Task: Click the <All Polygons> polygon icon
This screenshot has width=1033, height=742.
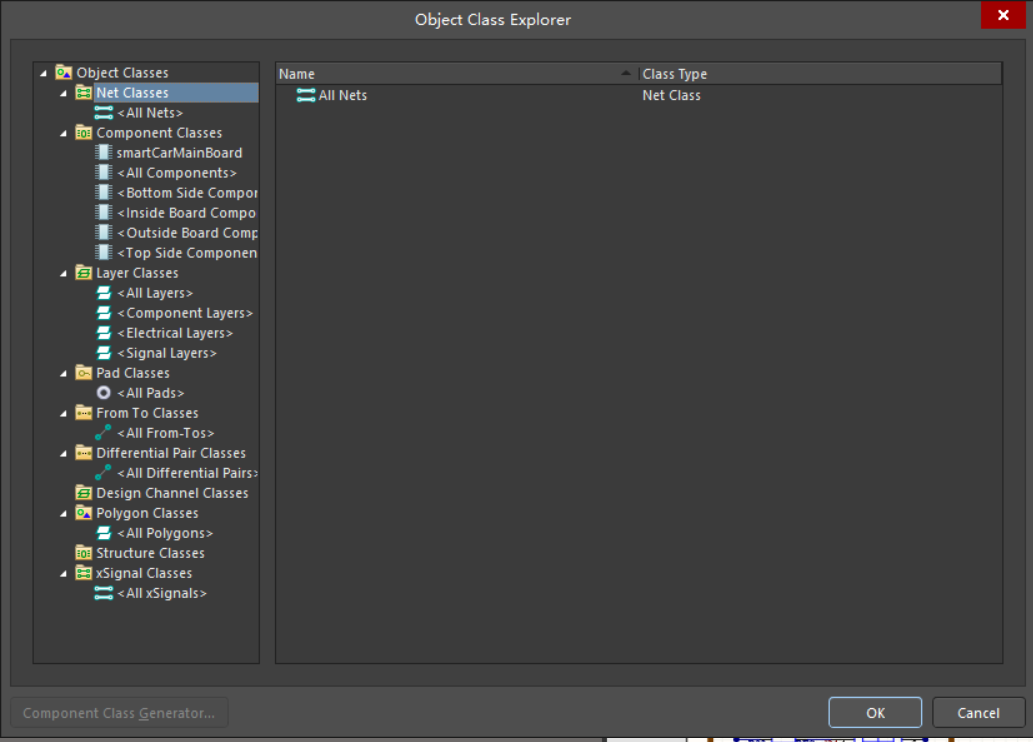Action: 103,533
